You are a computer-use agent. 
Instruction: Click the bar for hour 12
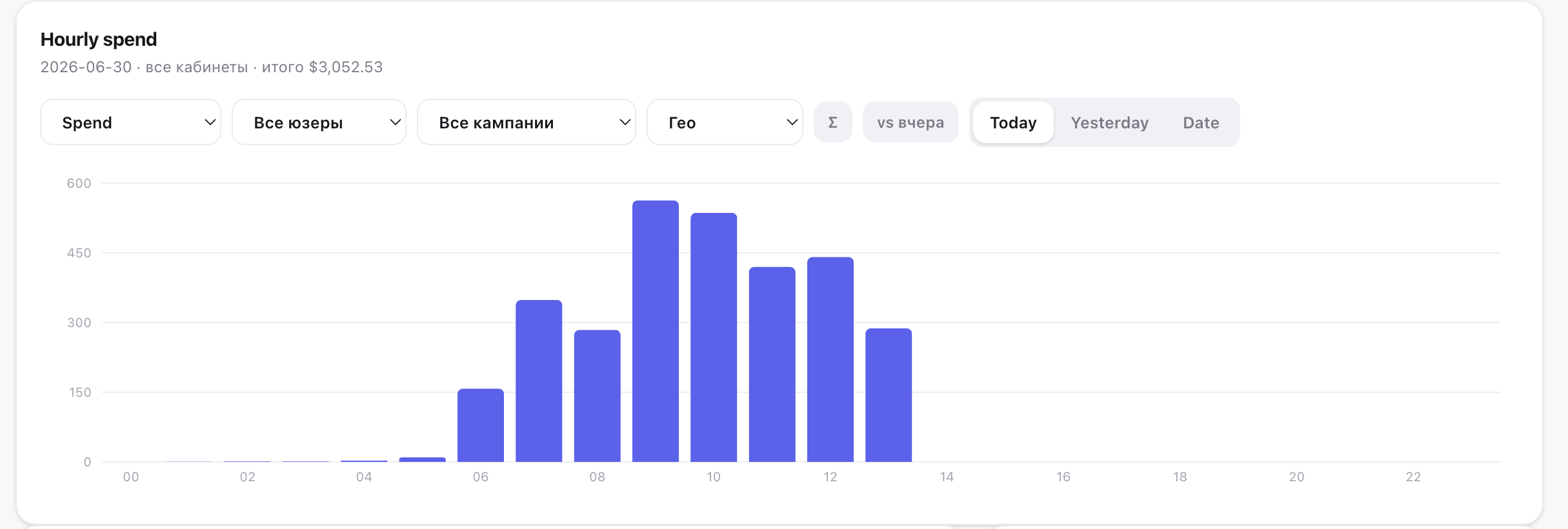tap(830, 359)
